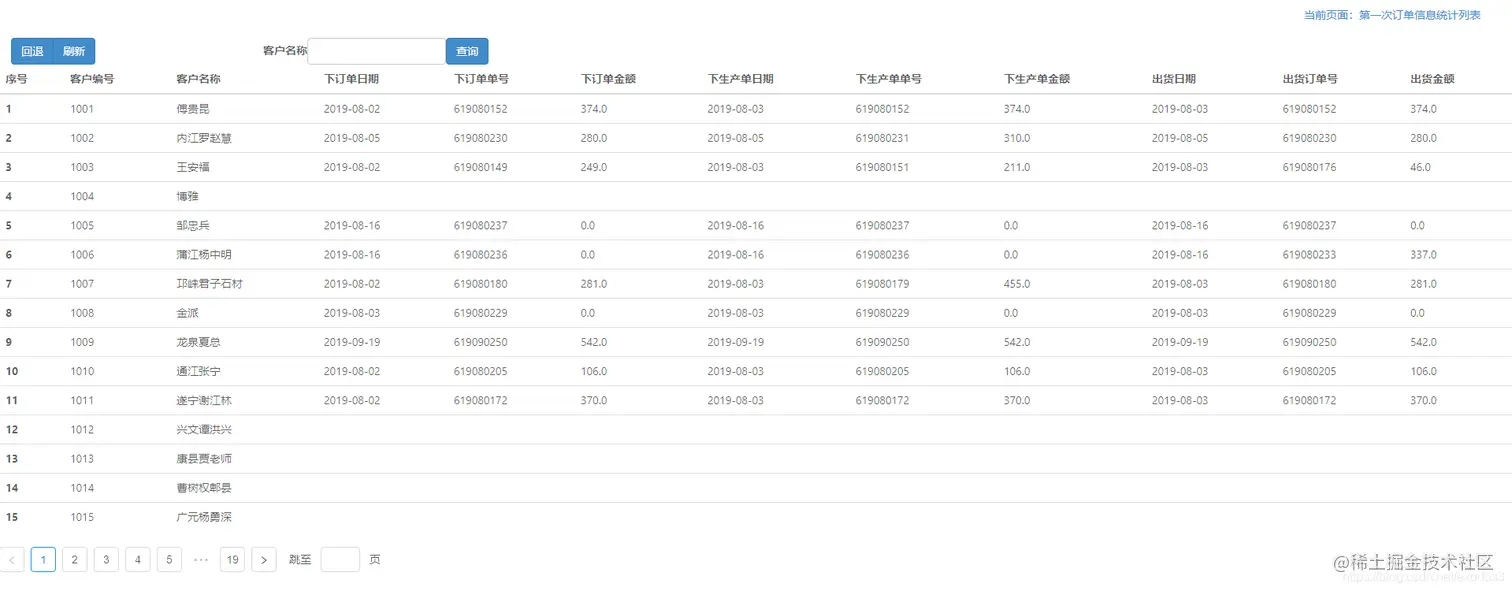This screenshot has height=591, width=1512.
Task: Click the 客户编号 column header
Action: tap(92, 79)
